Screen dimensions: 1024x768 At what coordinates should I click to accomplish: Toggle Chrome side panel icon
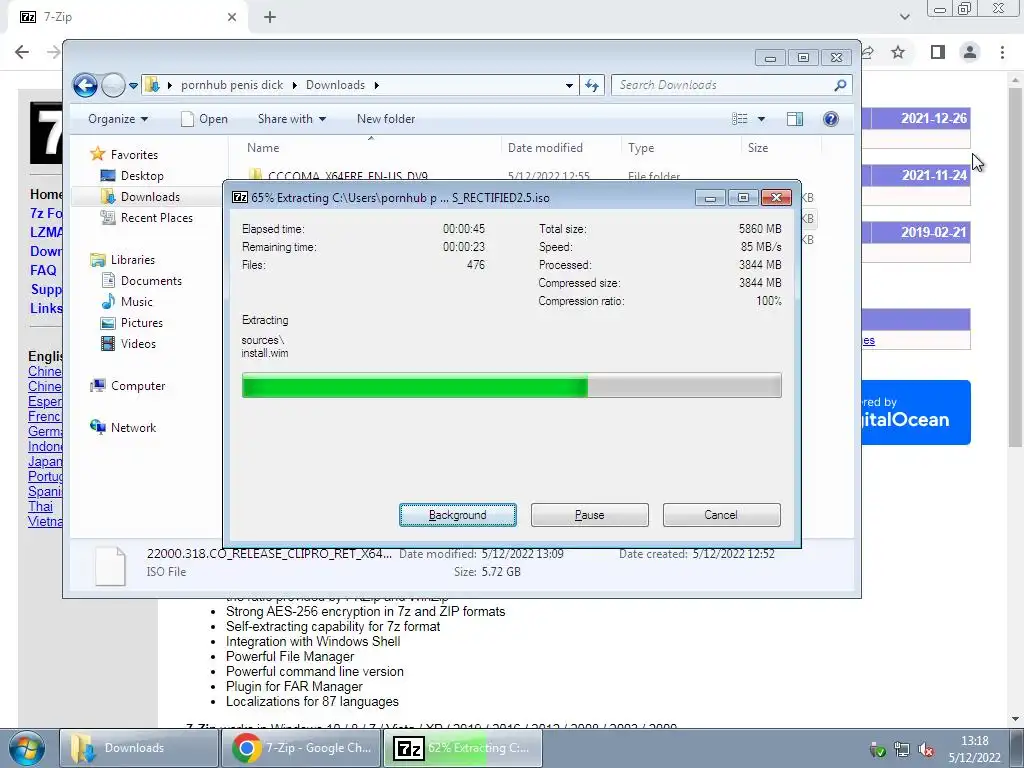coord(938,52)
